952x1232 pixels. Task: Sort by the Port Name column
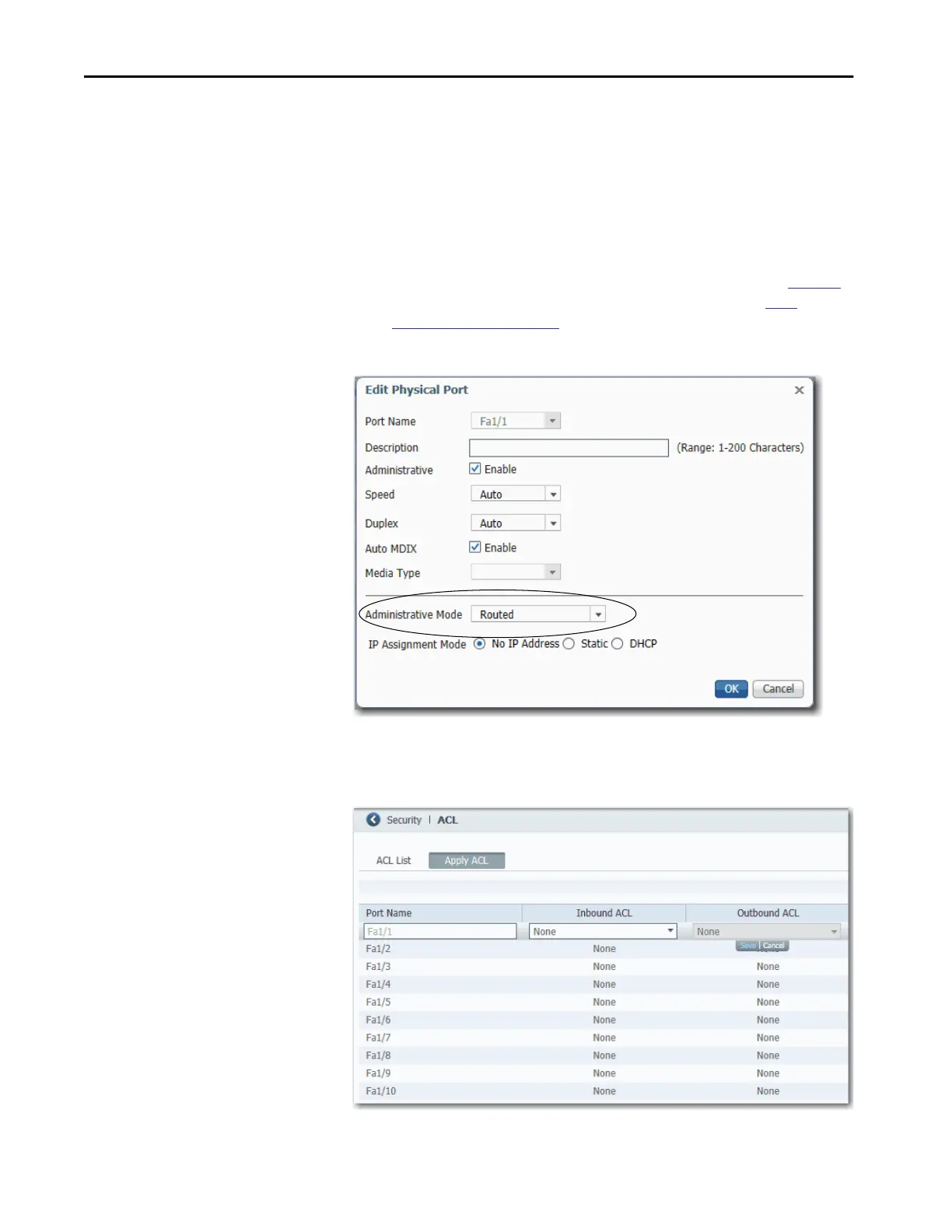pyautogui.click(x=440, y=913)
